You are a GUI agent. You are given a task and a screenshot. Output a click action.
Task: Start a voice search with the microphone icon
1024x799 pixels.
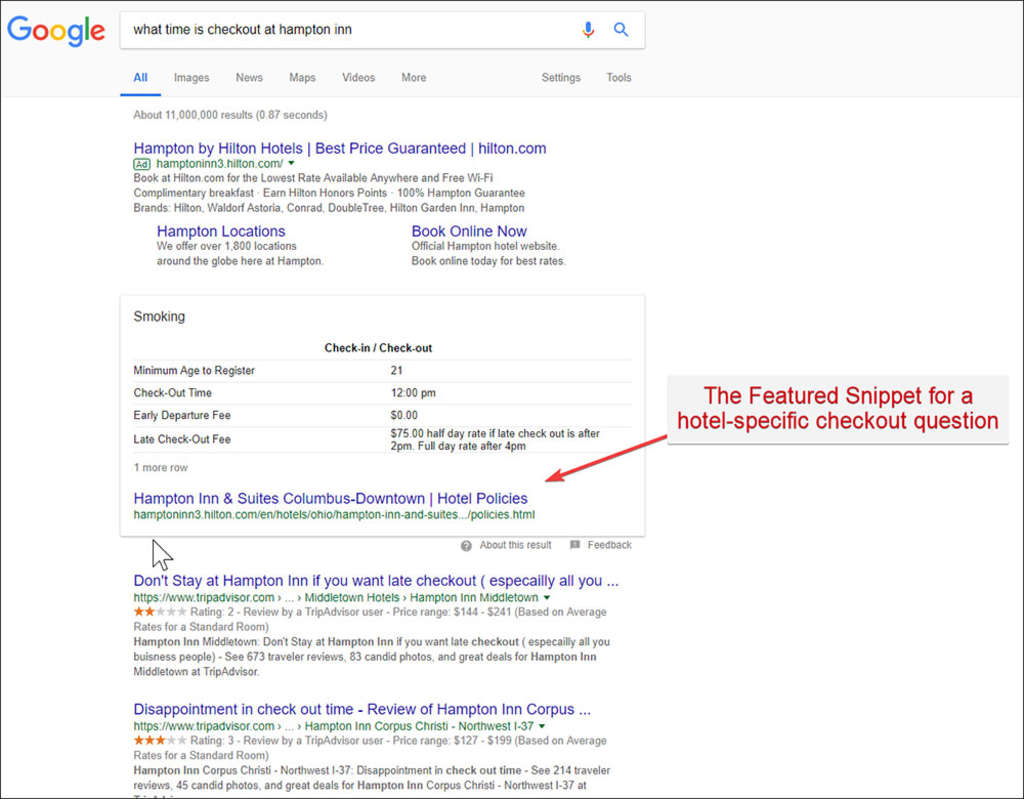[588, 30]
